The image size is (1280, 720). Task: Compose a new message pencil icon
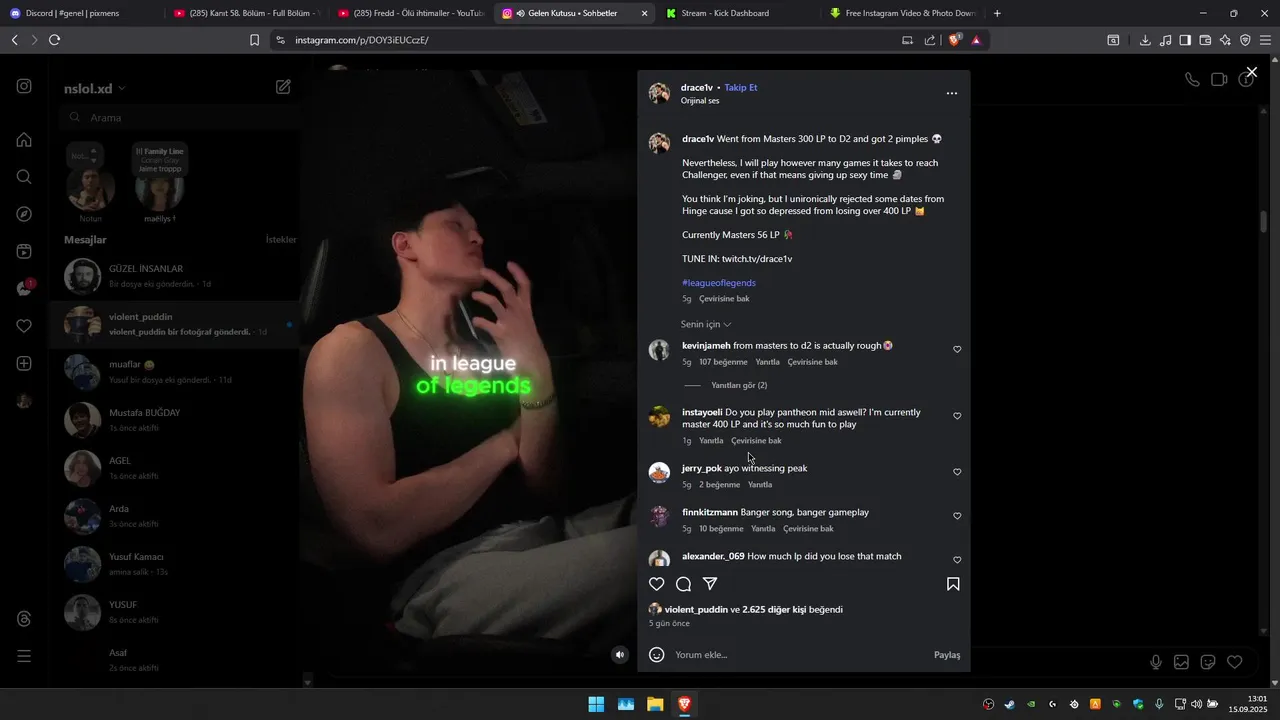tap(283, 87)
